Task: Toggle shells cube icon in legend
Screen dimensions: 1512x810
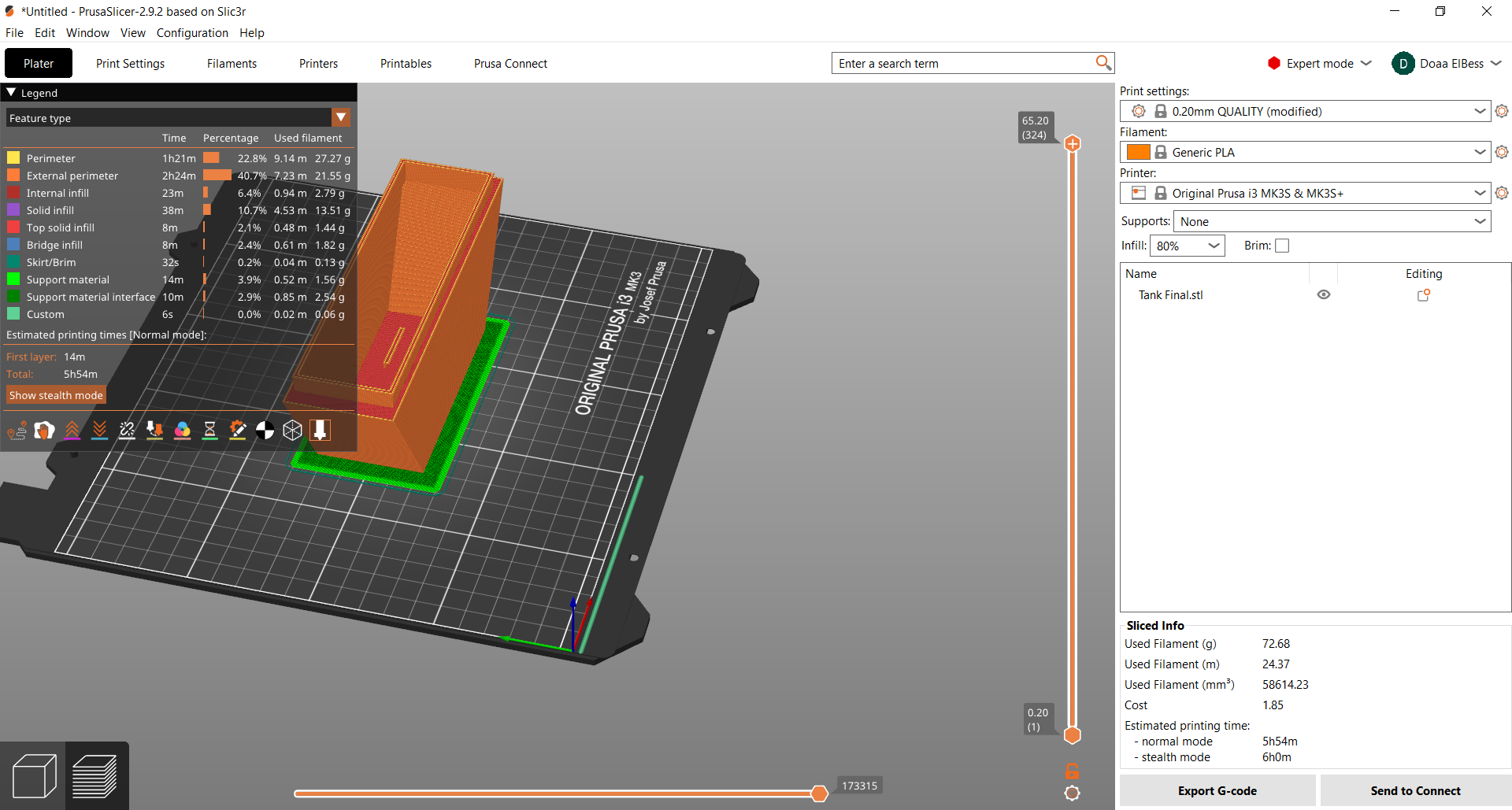Action: pyautogui.click(x=293, y=430)
